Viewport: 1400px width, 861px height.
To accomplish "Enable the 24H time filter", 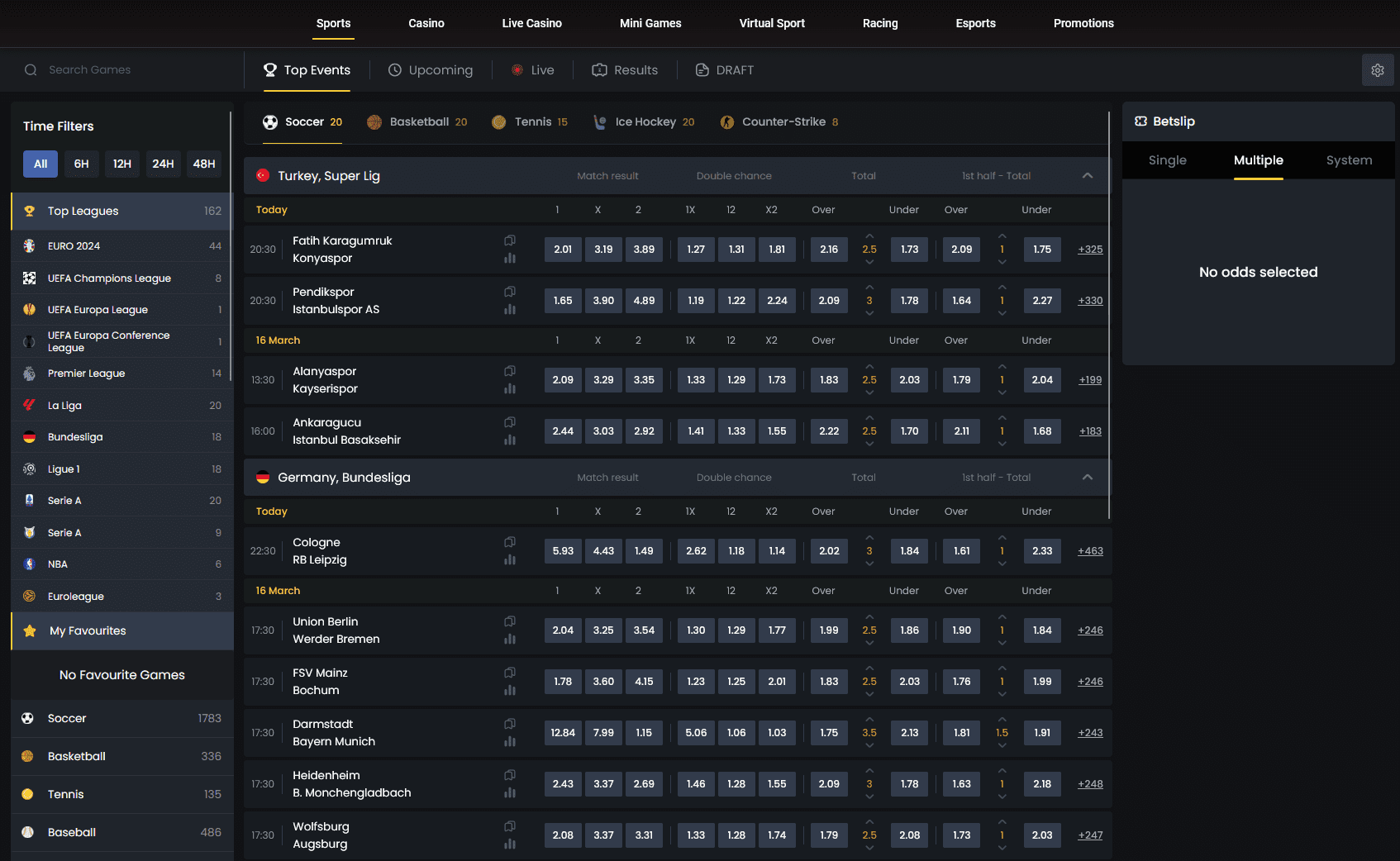I will pos(163,164).
